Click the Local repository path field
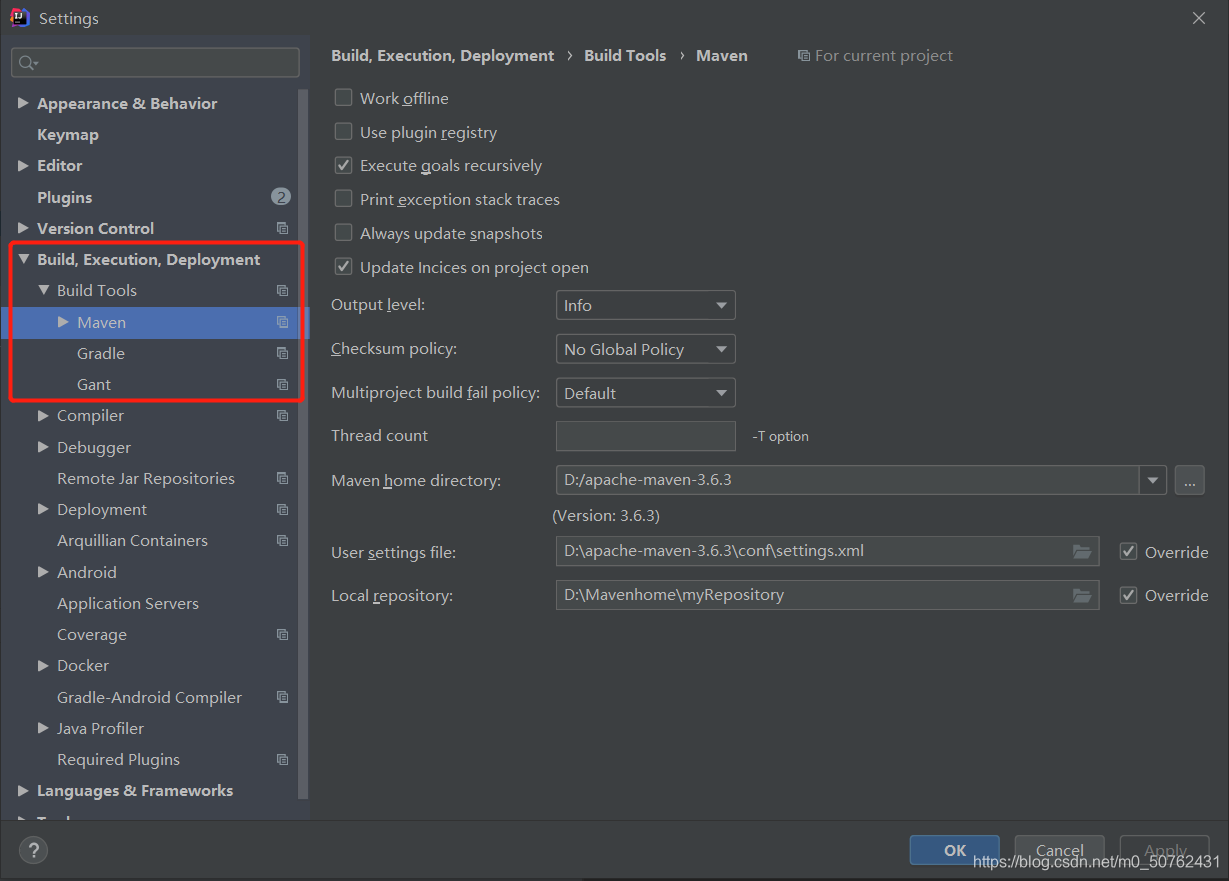 [x=827, y=595]
